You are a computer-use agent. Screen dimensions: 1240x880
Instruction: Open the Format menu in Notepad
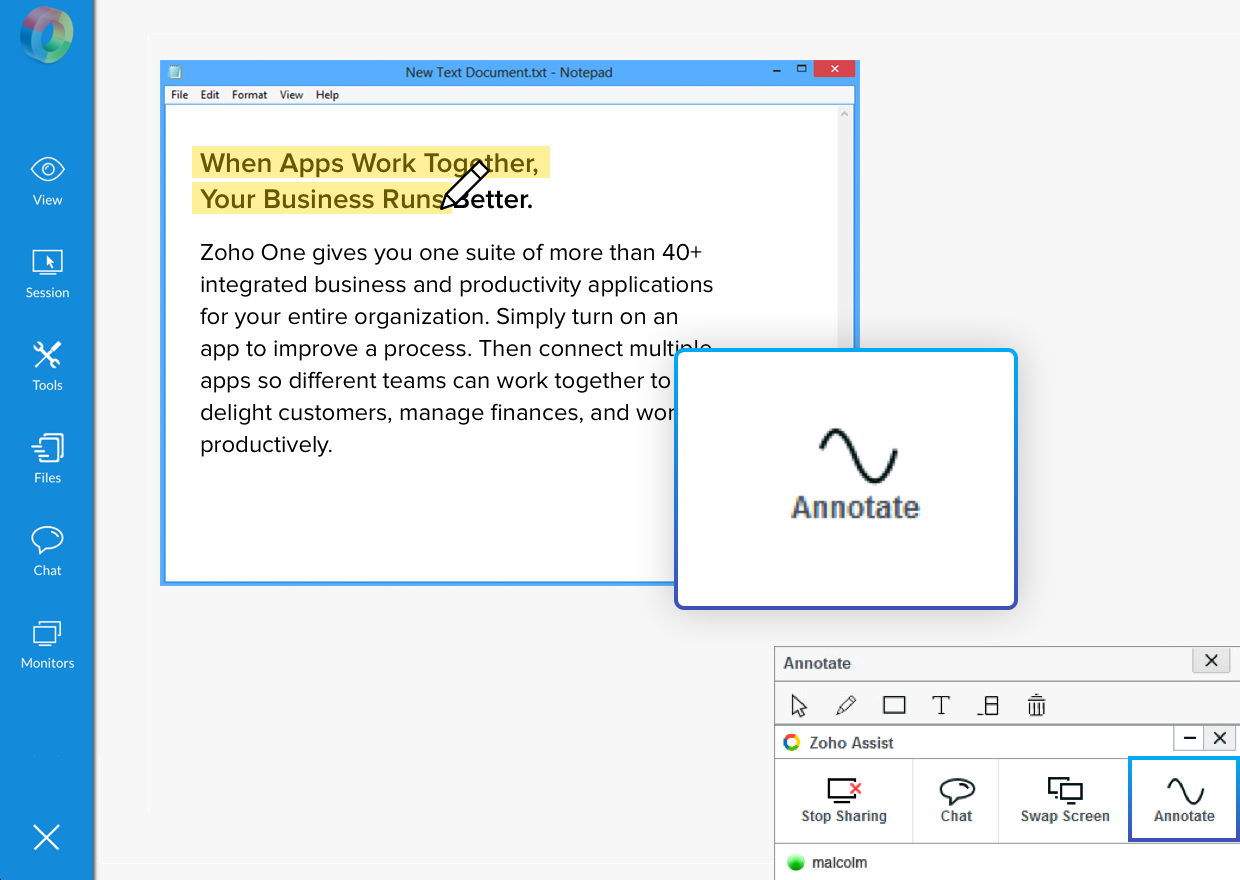pyautogui.click(x=249, y=95)
